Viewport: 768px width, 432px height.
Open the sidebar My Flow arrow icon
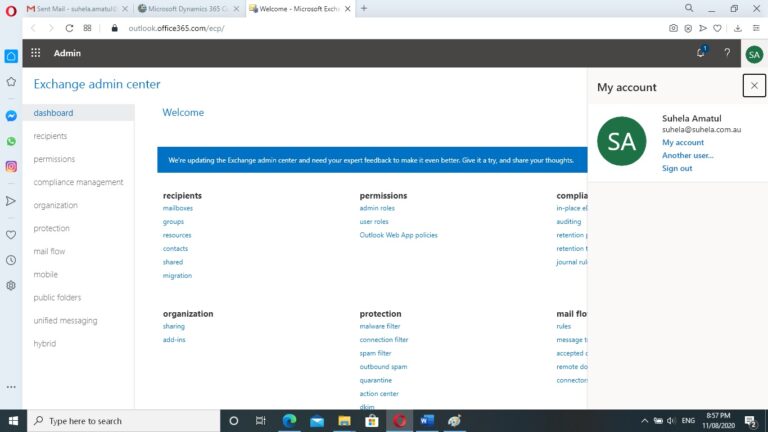coord(11,201)
